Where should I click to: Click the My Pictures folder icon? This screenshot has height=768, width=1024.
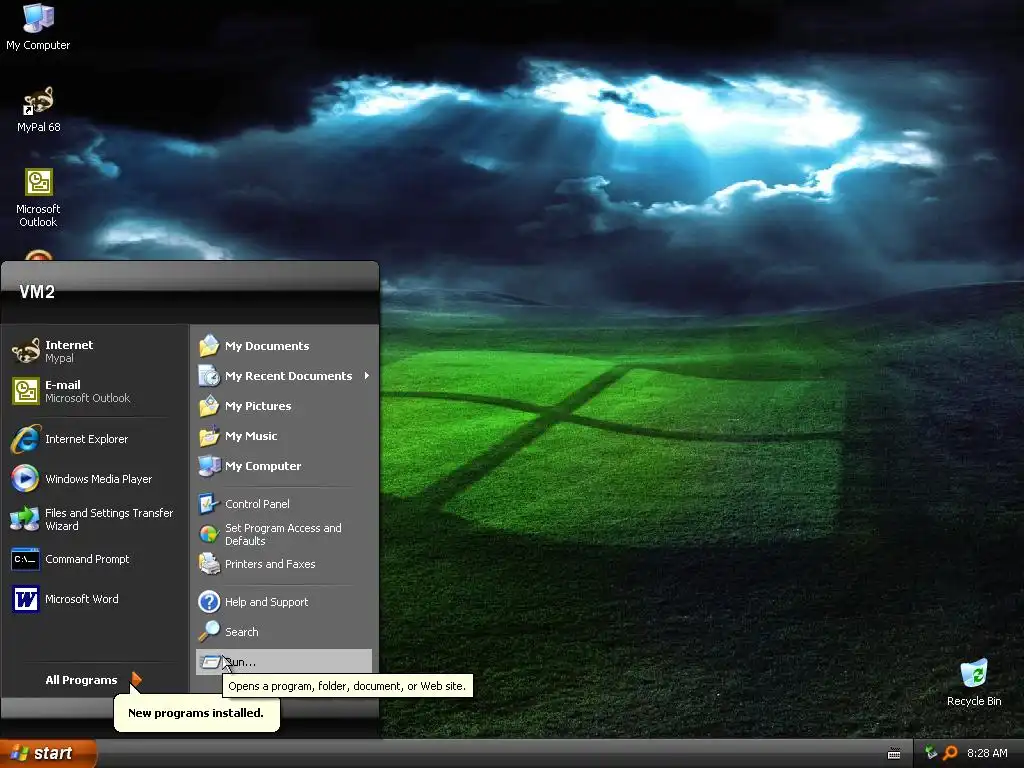[x=209, y=406]
